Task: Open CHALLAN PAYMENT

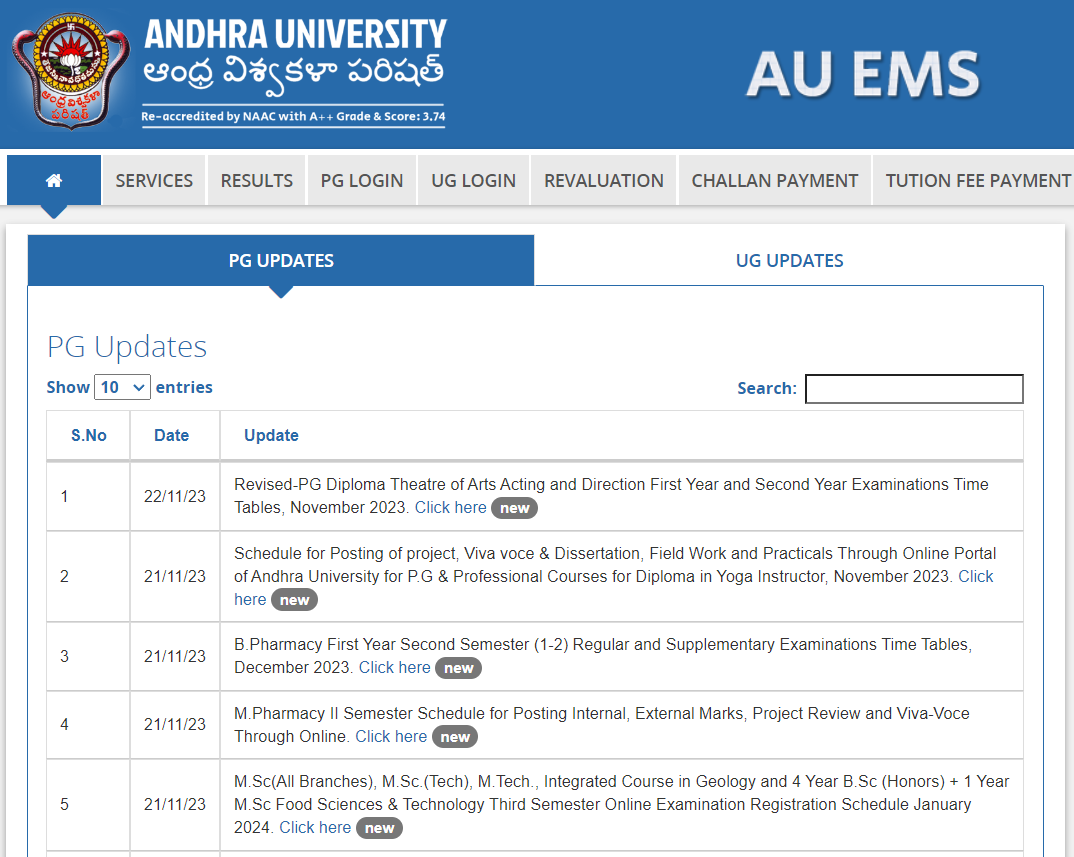Action: point(775,180)
